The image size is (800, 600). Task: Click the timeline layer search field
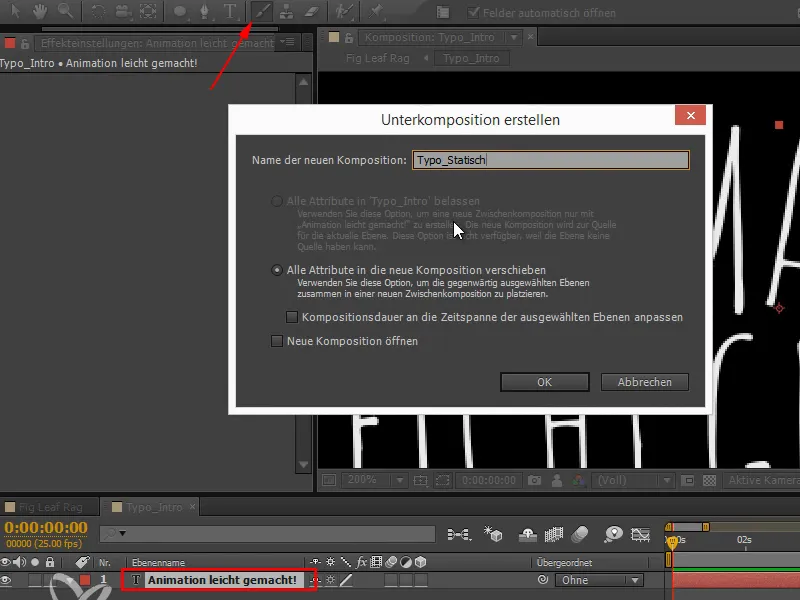(x=267, y=534)
